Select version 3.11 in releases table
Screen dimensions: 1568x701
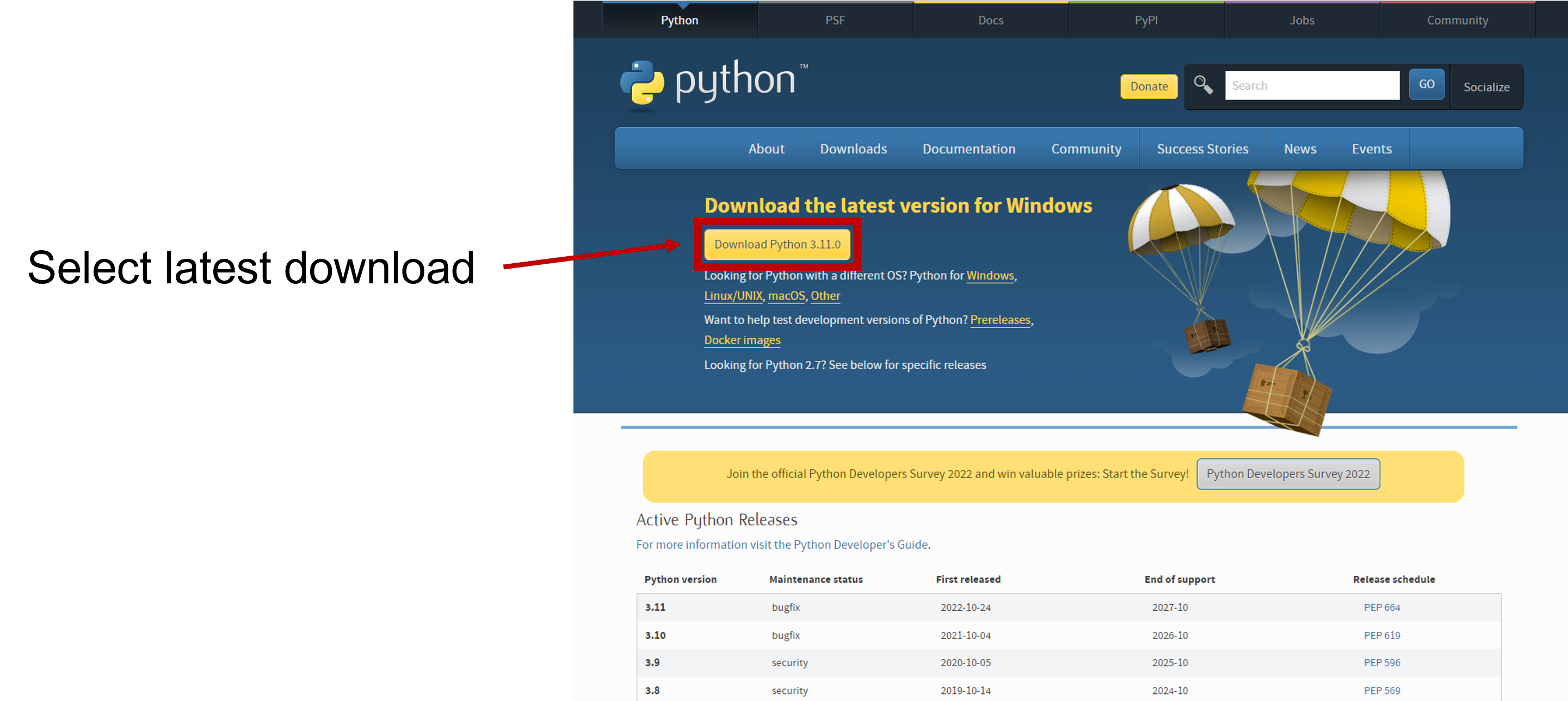[x=655, y=607]
